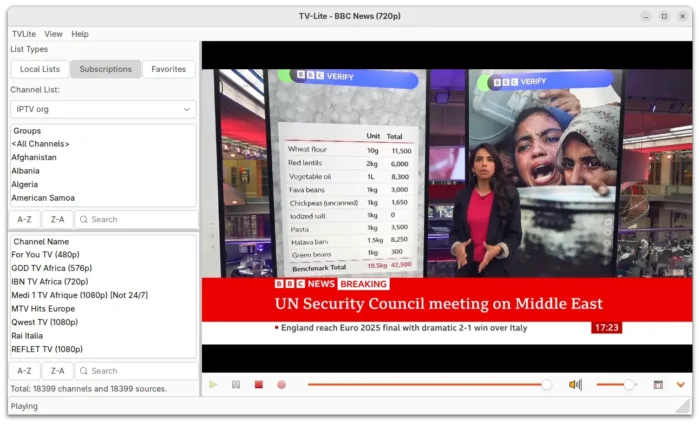Switch to the Favorites tab

tap(169, 69)
